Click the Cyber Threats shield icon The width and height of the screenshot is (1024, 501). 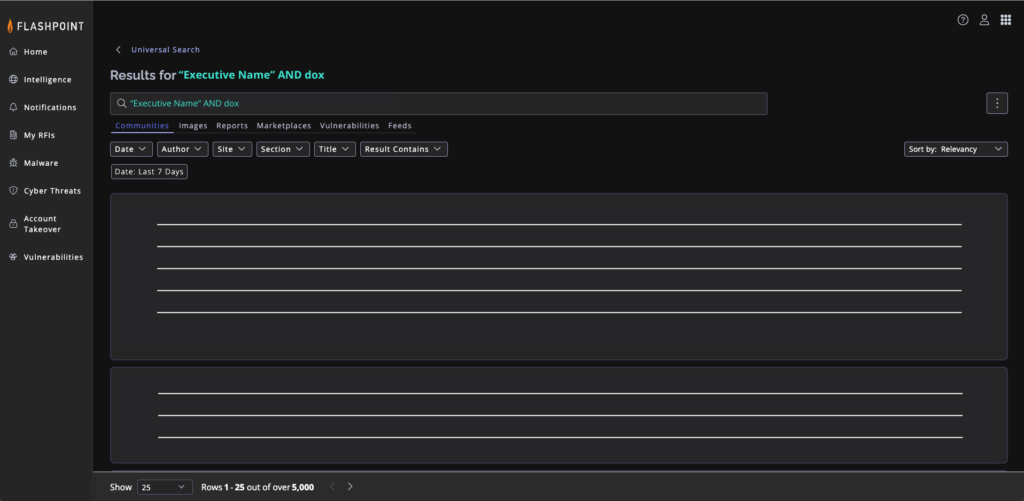point(13,191)
